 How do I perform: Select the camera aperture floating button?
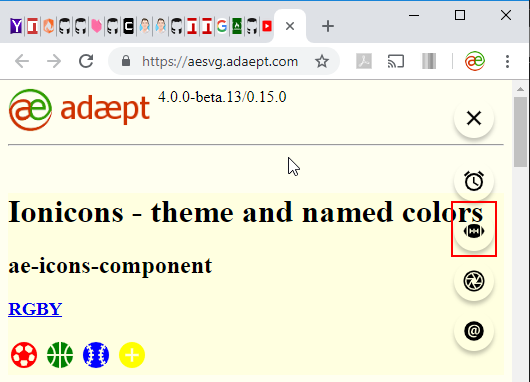[x=474, y=281]
